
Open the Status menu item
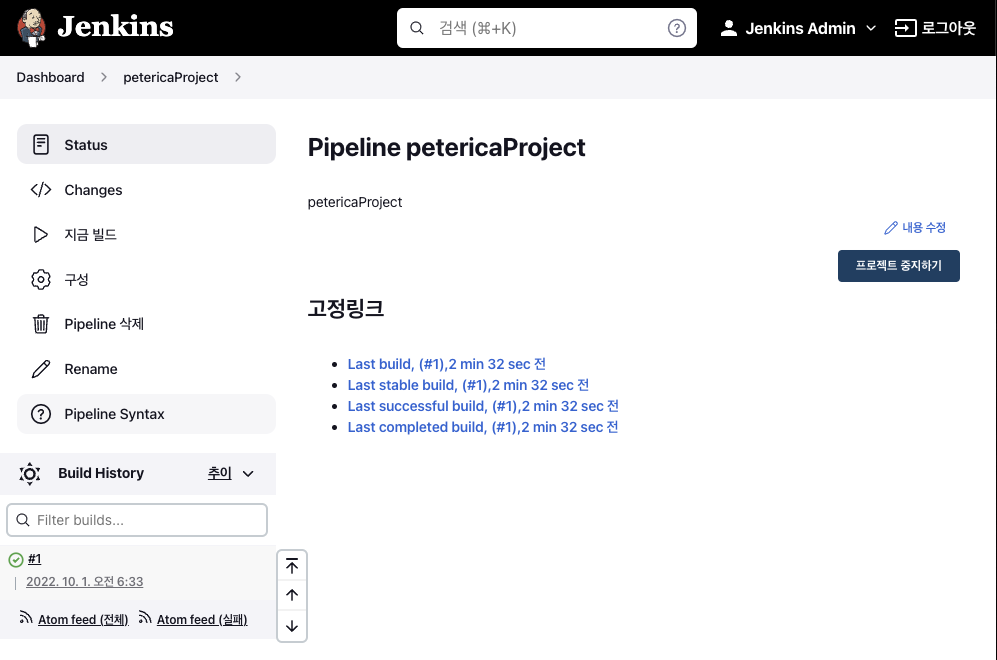click(x=146, y=144)
